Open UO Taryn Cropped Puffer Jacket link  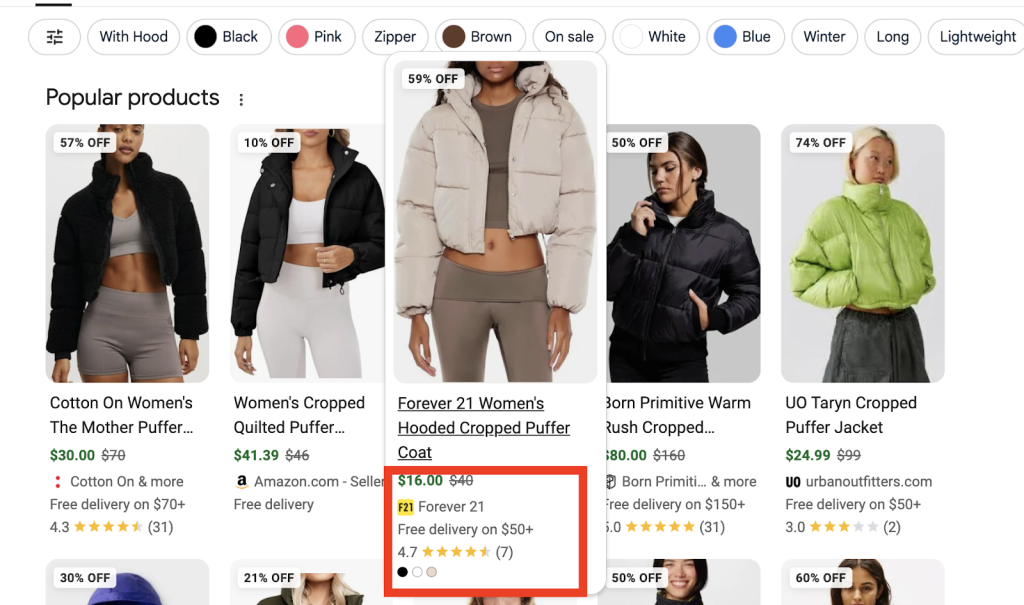pos(850,414)
